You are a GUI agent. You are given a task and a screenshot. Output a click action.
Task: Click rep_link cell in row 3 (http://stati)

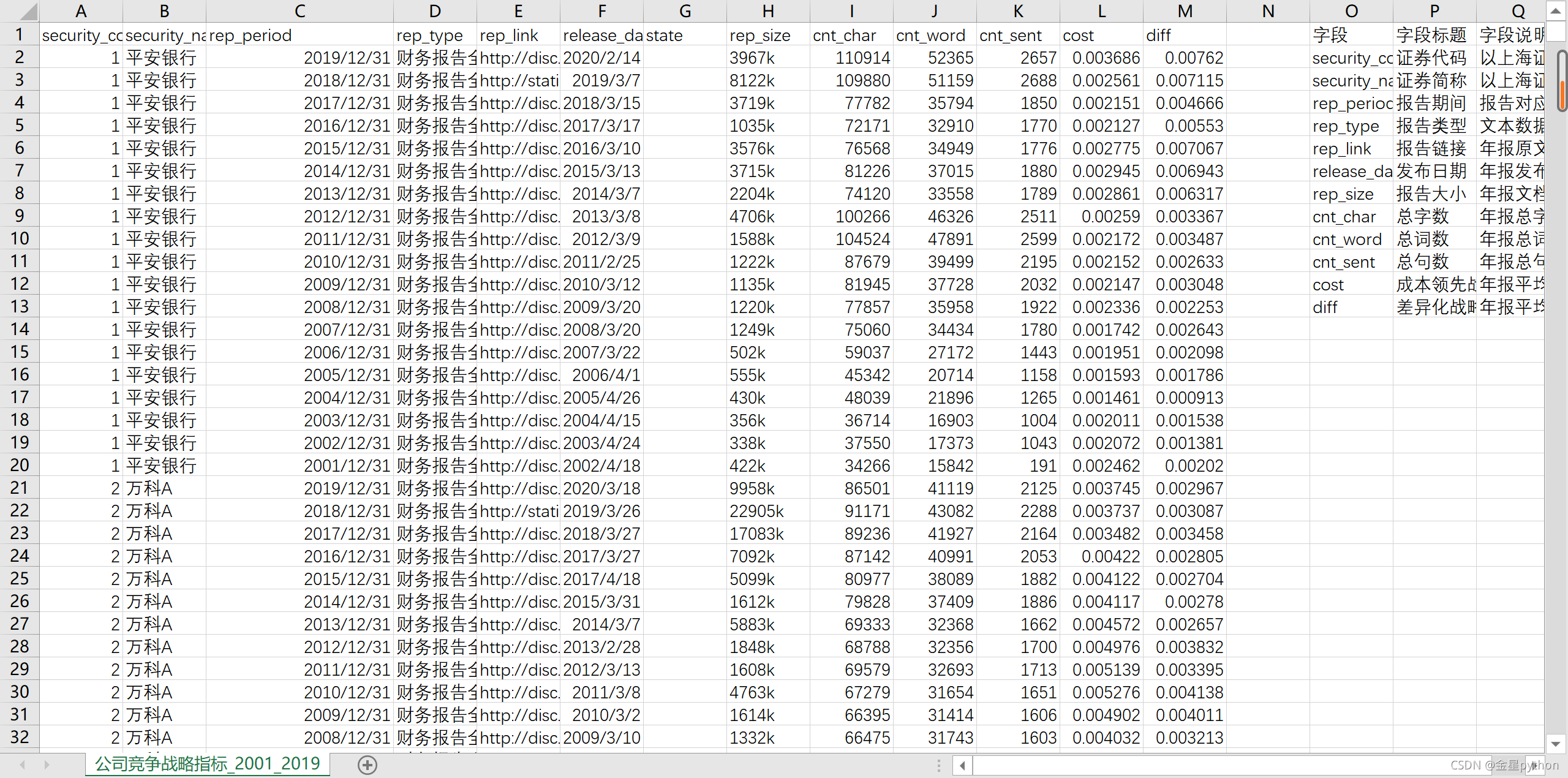518,80
